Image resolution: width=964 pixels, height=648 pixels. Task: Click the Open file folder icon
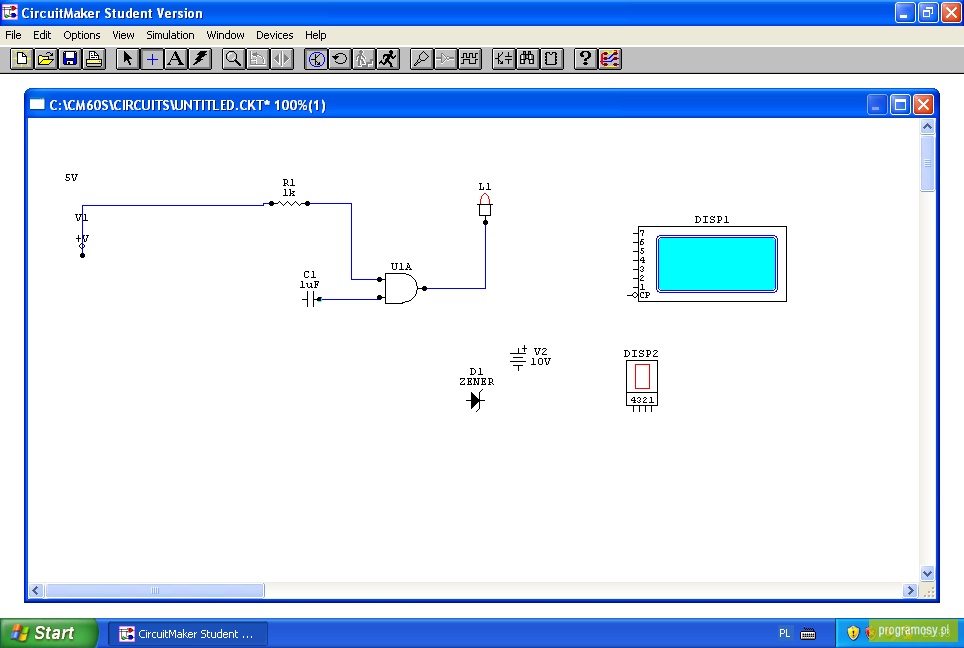coord(45,59)
